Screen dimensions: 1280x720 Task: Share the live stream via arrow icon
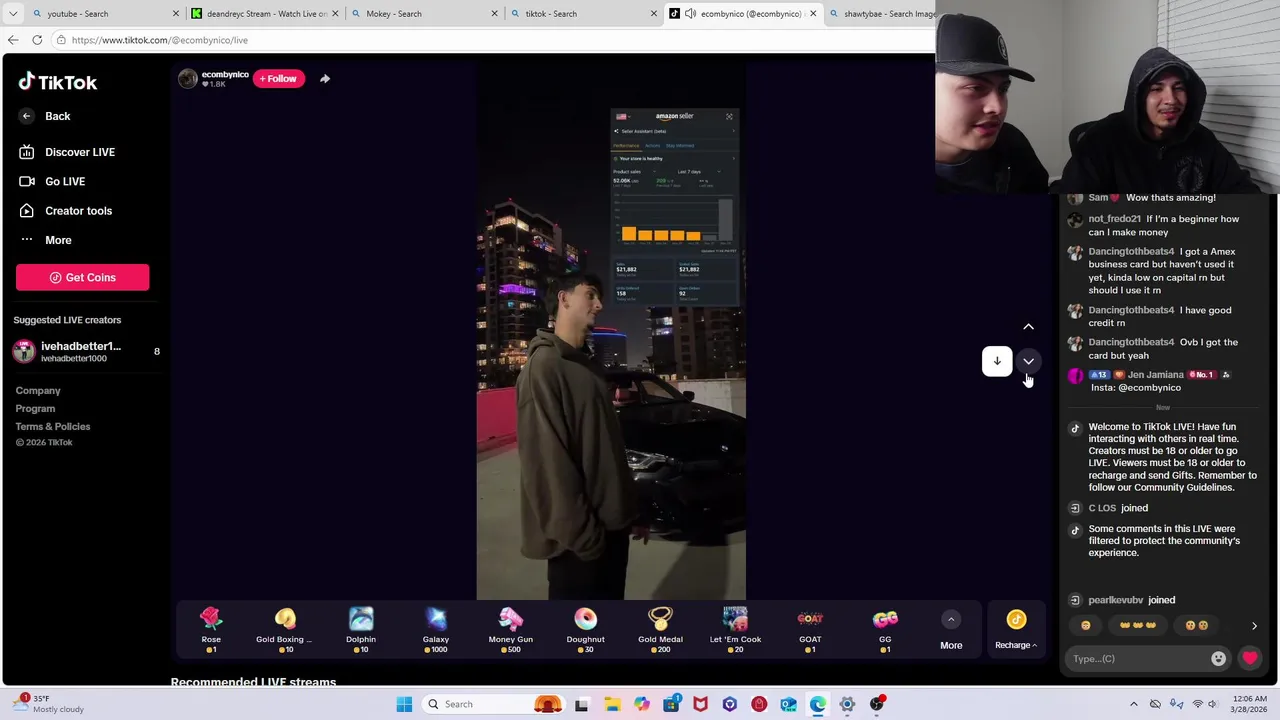(x=325, y=78)
